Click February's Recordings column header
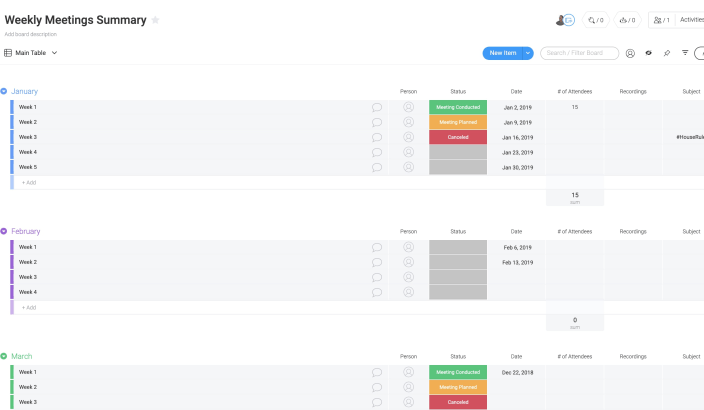The height and width of the screenshot is (410, 704). pyautogui.click(x=633, y=232)
